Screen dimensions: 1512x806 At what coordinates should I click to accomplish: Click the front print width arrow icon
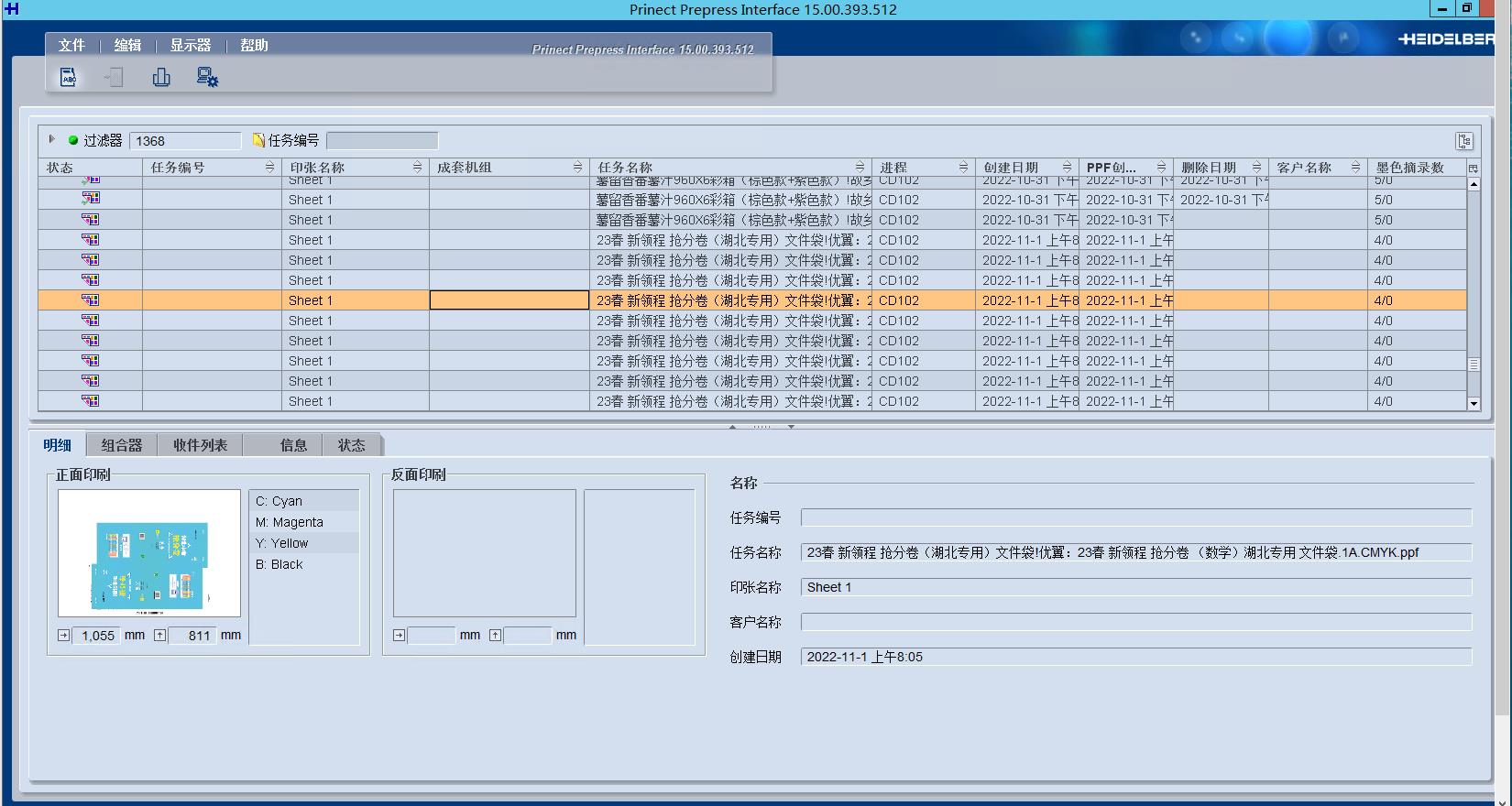pos(63,635)
